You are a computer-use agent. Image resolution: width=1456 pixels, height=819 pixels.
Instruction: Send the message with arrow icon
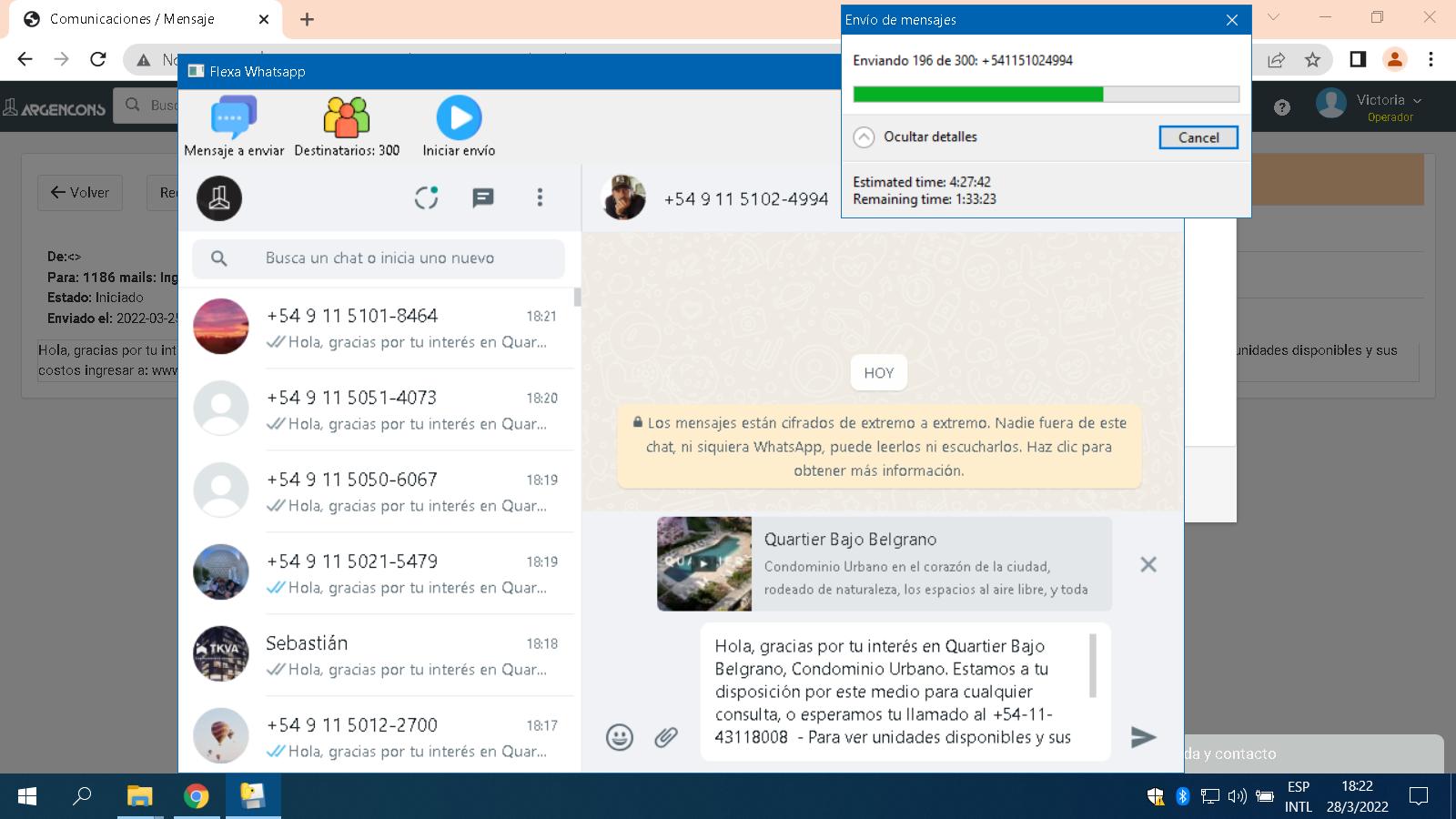click(1143, 737)
